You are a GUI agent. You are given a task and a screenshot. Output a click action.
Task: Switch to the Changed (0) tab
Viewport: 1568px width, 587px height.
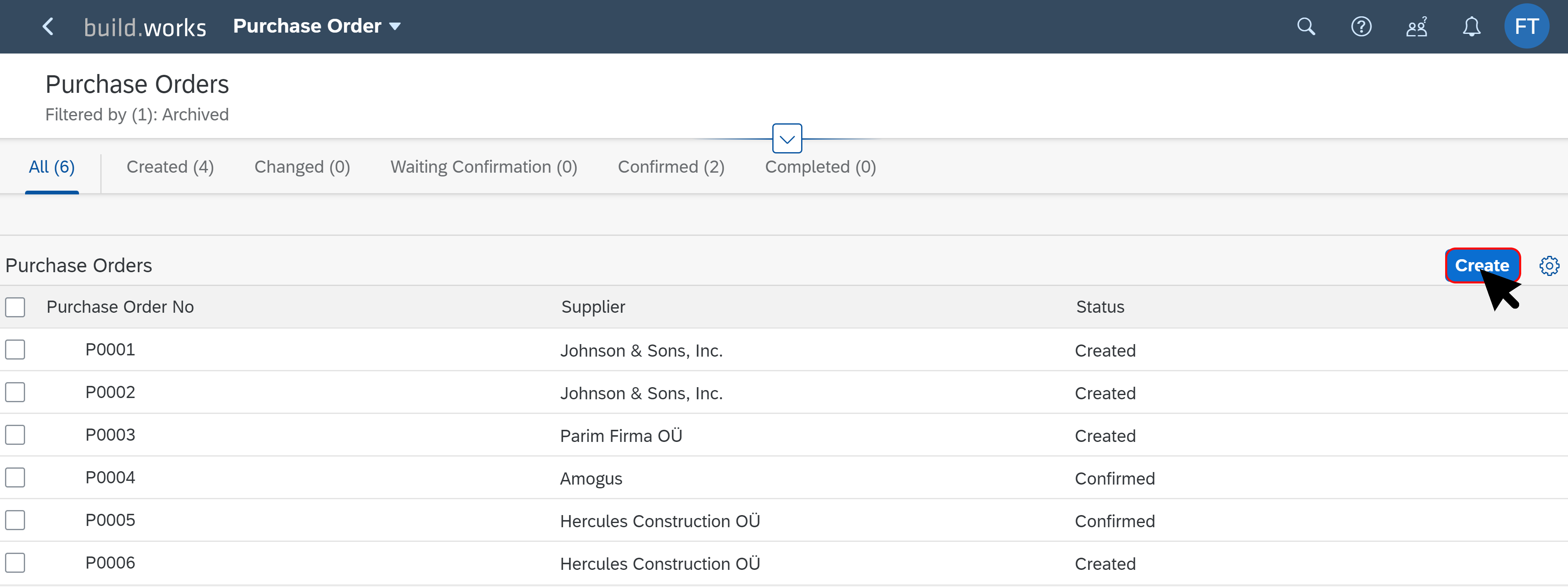point(302,167)
